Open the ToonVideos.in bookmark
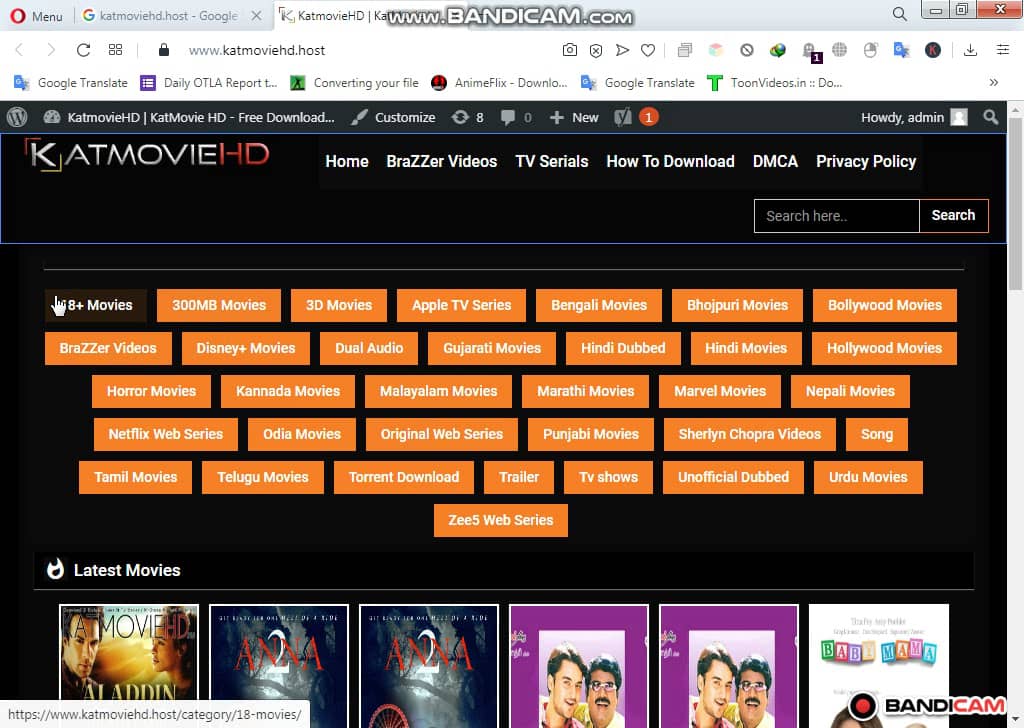This screenshot has height=728, width=1024. tap(775, 83)
